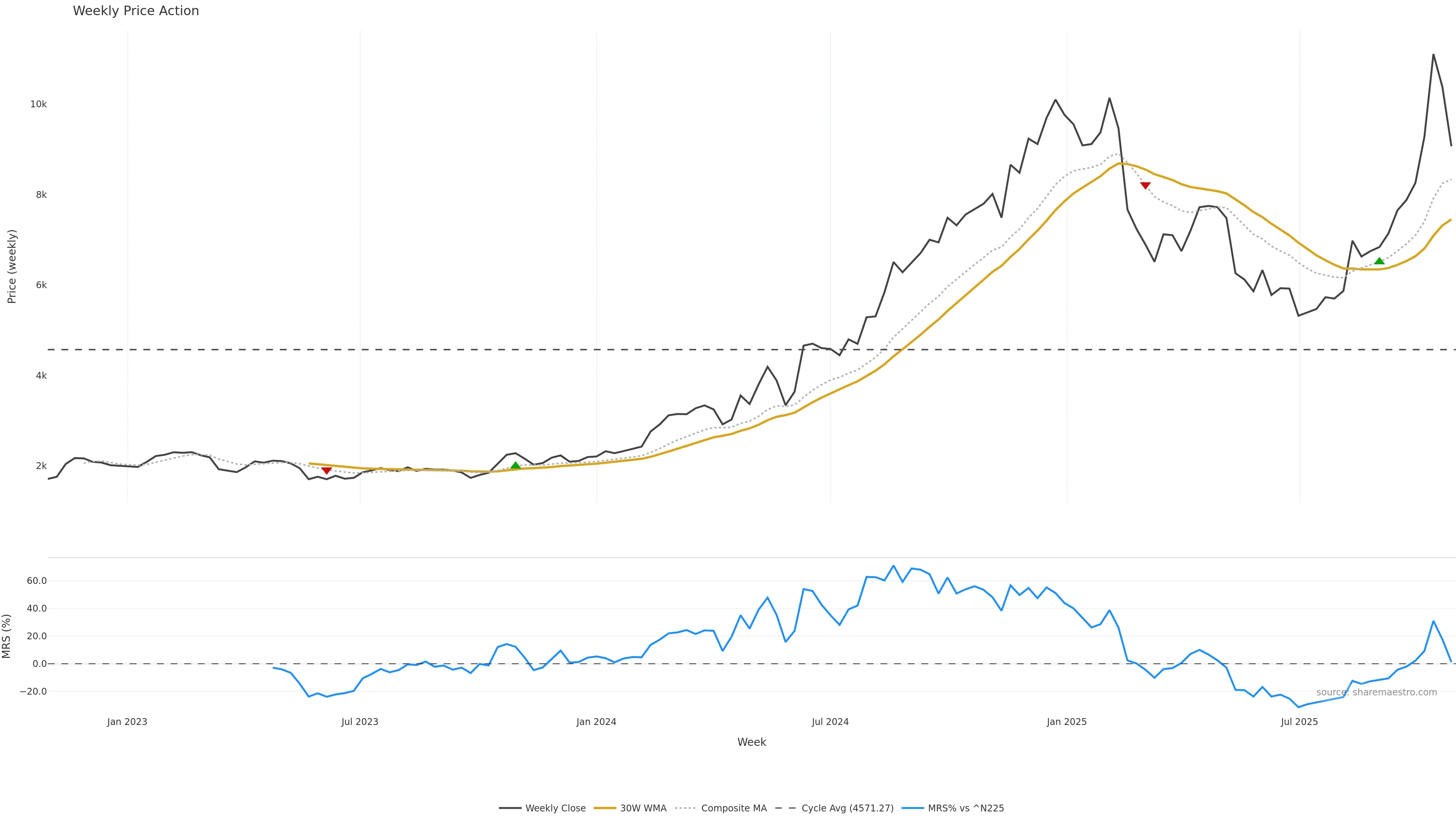The image size is (1456, 819).
Task: Click the dotted Composite MA legend line icon
Action: click(x=685, y=808)
